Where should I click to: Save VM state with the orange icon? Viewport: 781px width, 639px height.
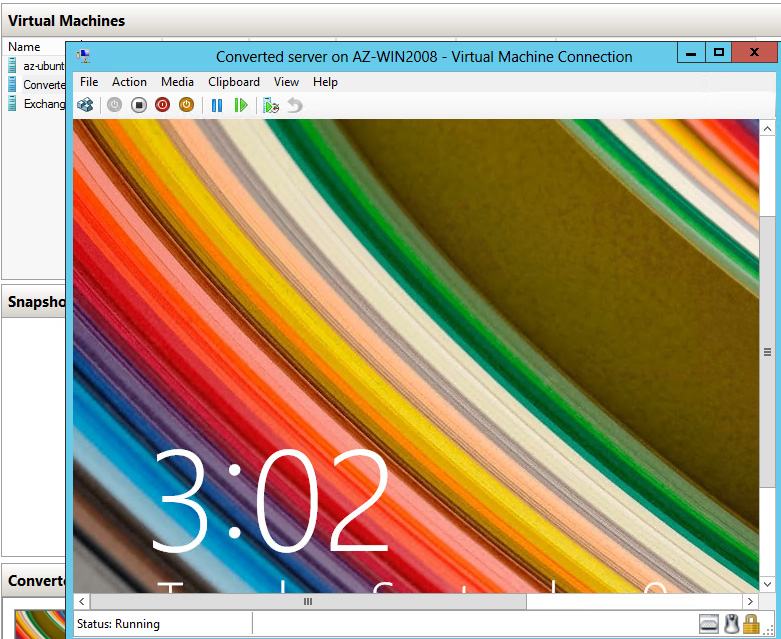coord(186,105)
